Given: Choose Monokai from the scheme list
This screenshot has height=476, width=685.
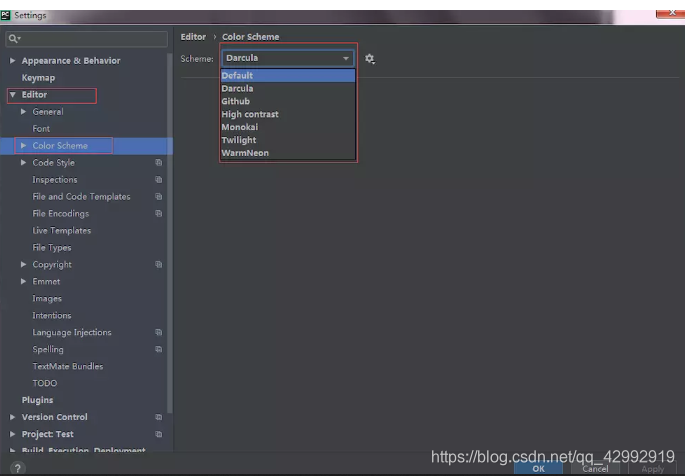Looking at the screenshot, I should (288, 127).
